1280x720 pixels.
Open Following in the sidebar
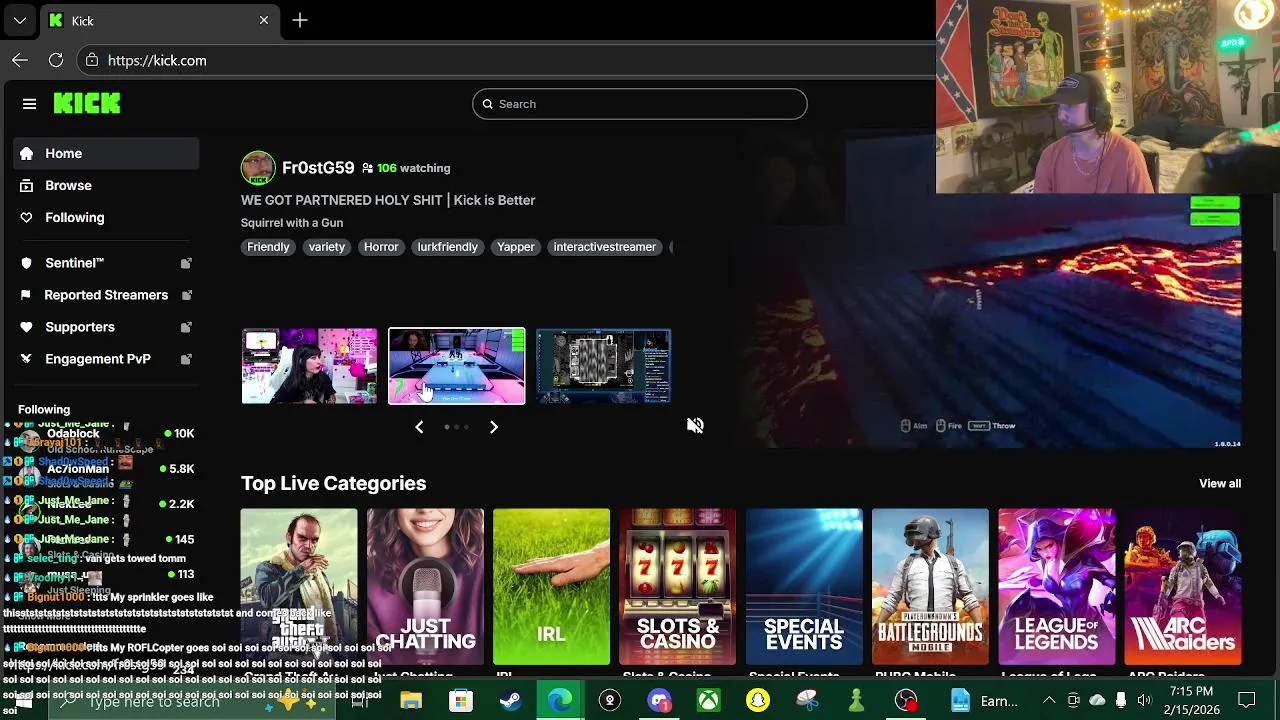pos(106,217)
